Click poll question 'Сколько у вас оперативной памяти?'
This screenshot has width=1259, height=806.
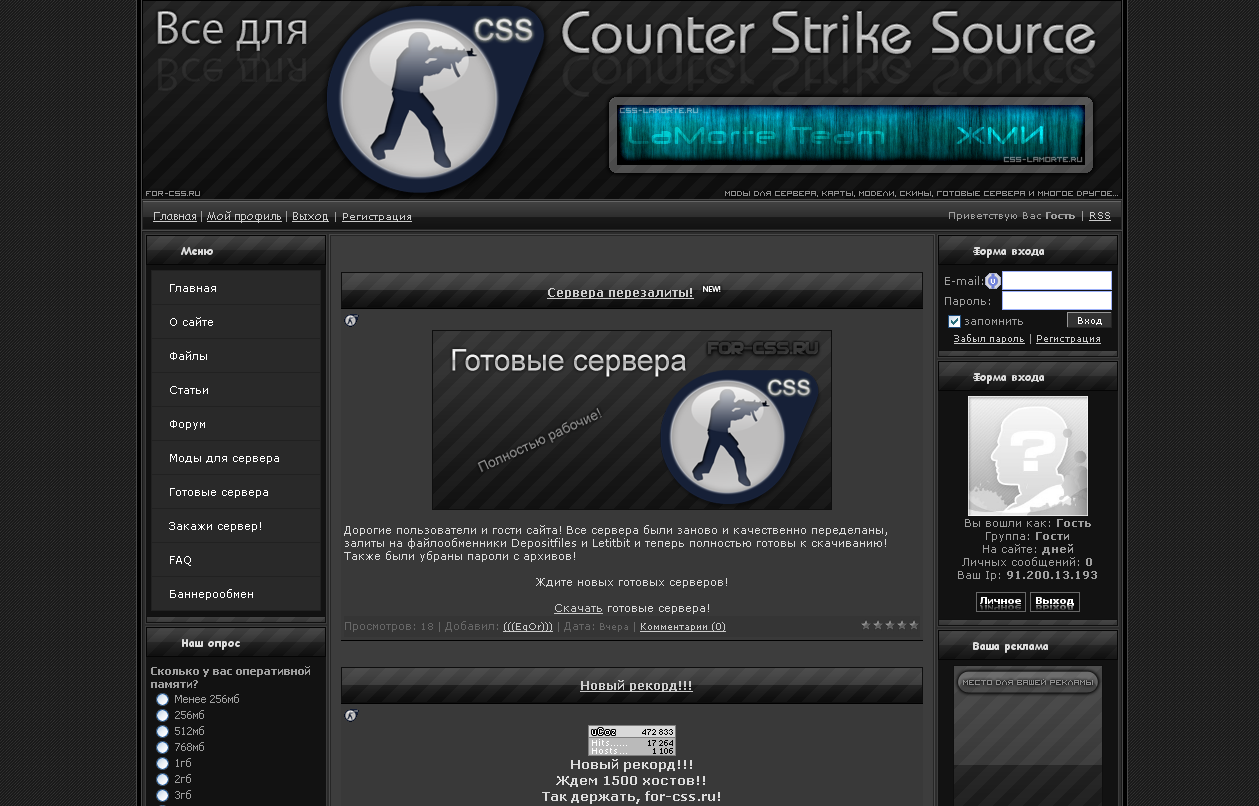pyautogui.click(x=230, y=678)
